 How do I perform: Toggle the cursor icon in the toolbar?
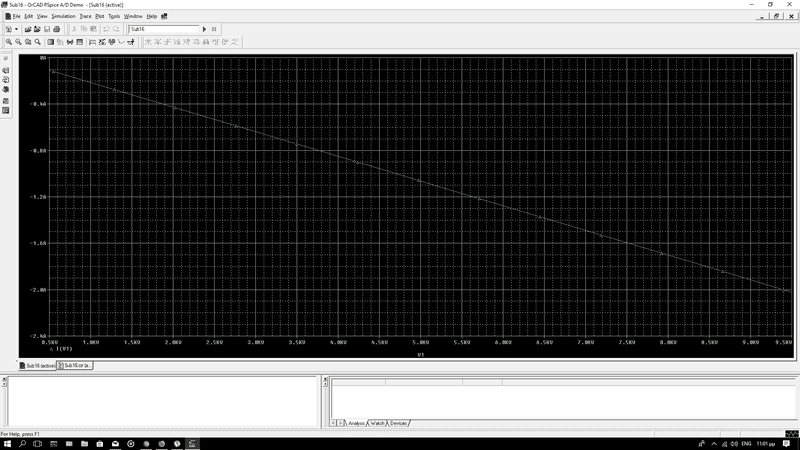coord(131,42)
